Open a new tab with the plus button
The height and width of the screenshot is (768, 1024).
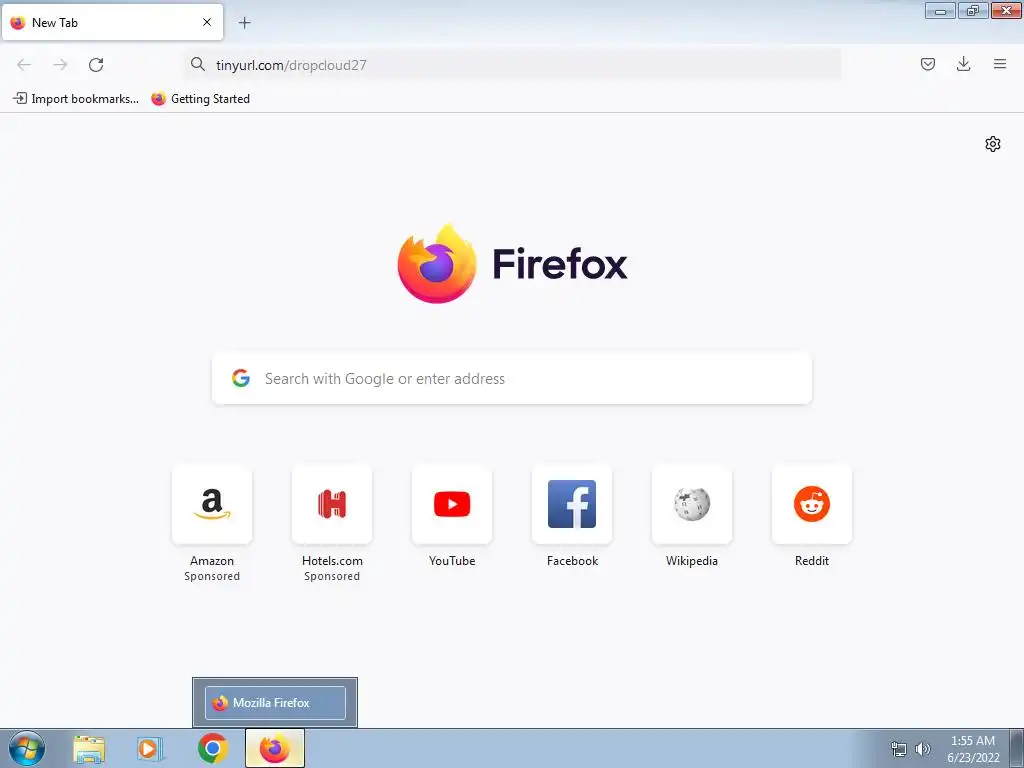(x=244, y=23)
